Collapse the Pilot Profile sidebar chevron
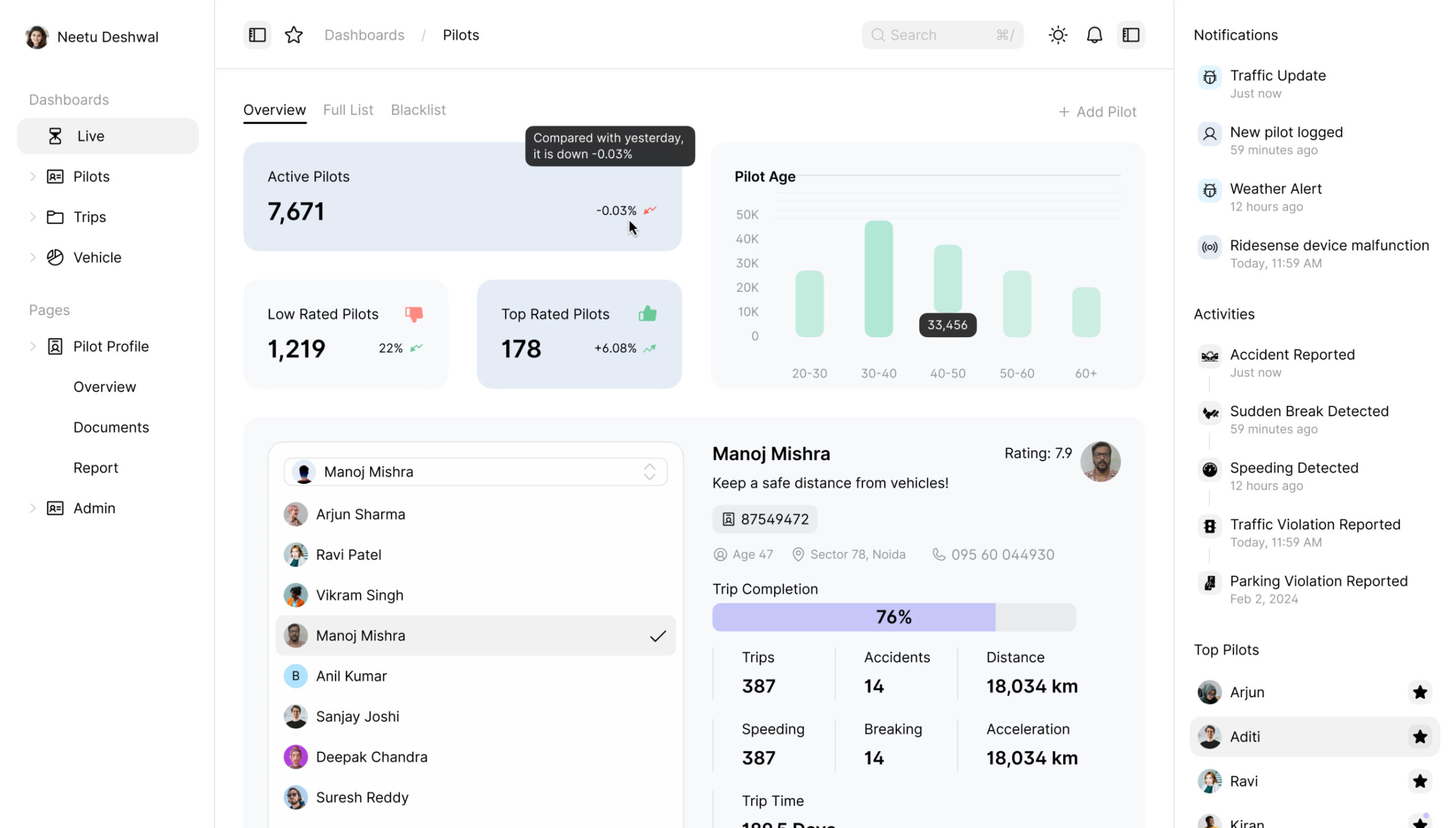Viewport: 1456px width, 828px height. pos(33,346)
